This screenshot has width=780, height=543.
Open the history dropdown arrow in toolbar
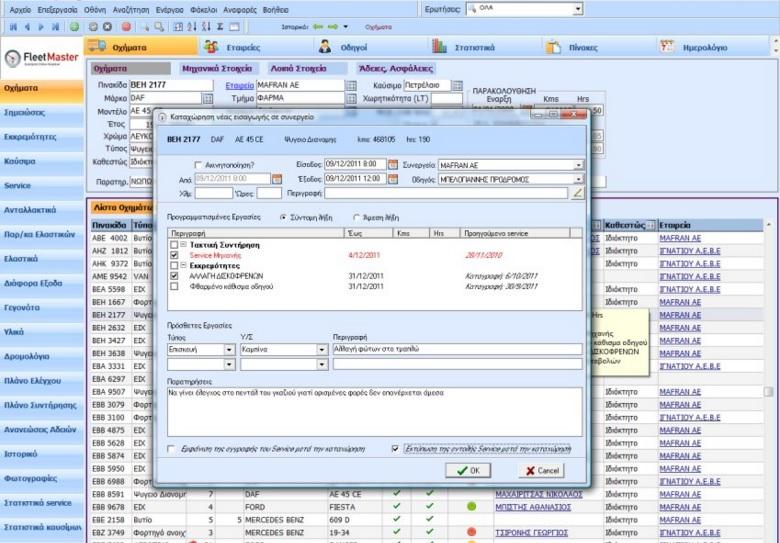pos(346,27)
